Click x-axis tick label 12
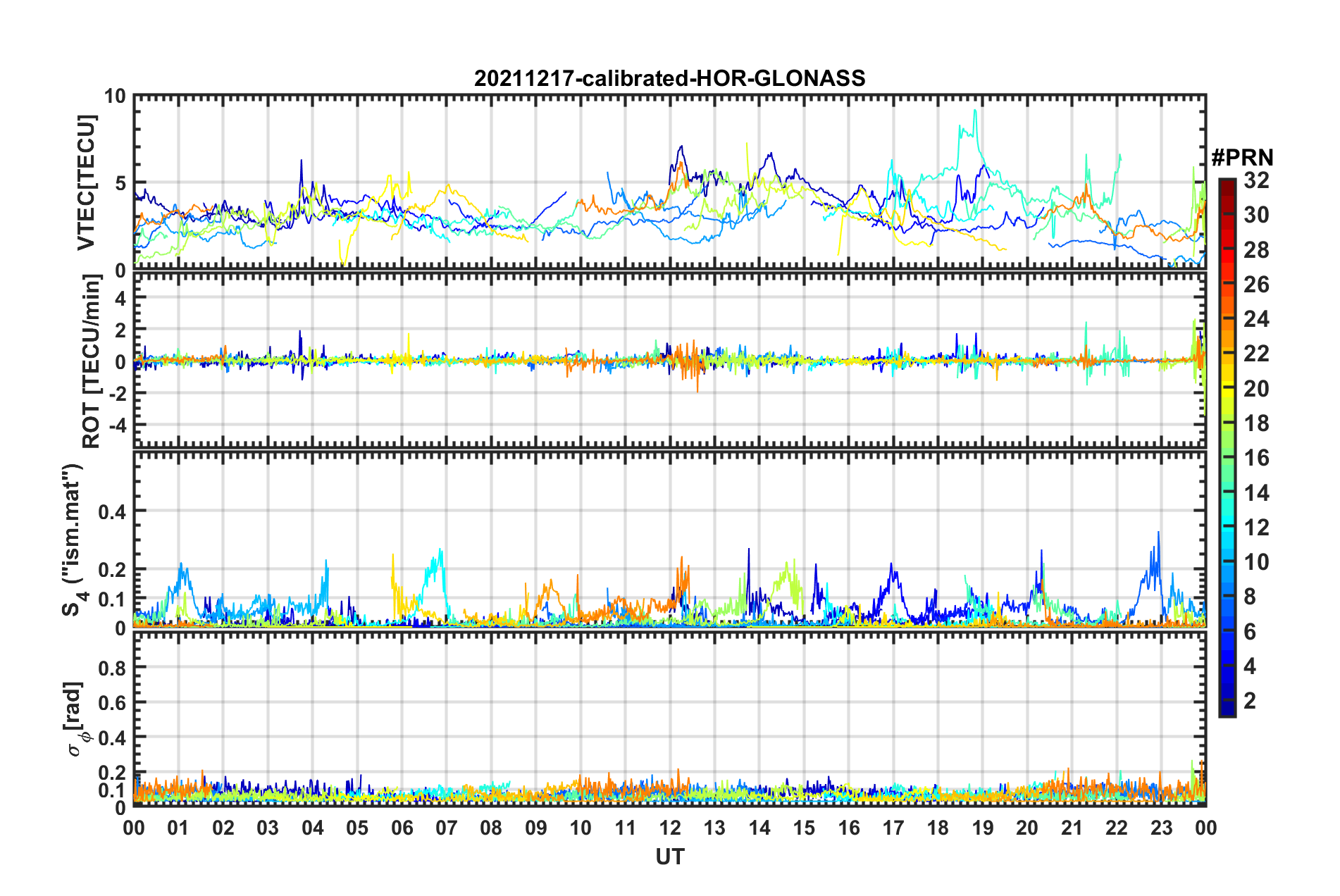The image size is (1340, 896). 670,828
